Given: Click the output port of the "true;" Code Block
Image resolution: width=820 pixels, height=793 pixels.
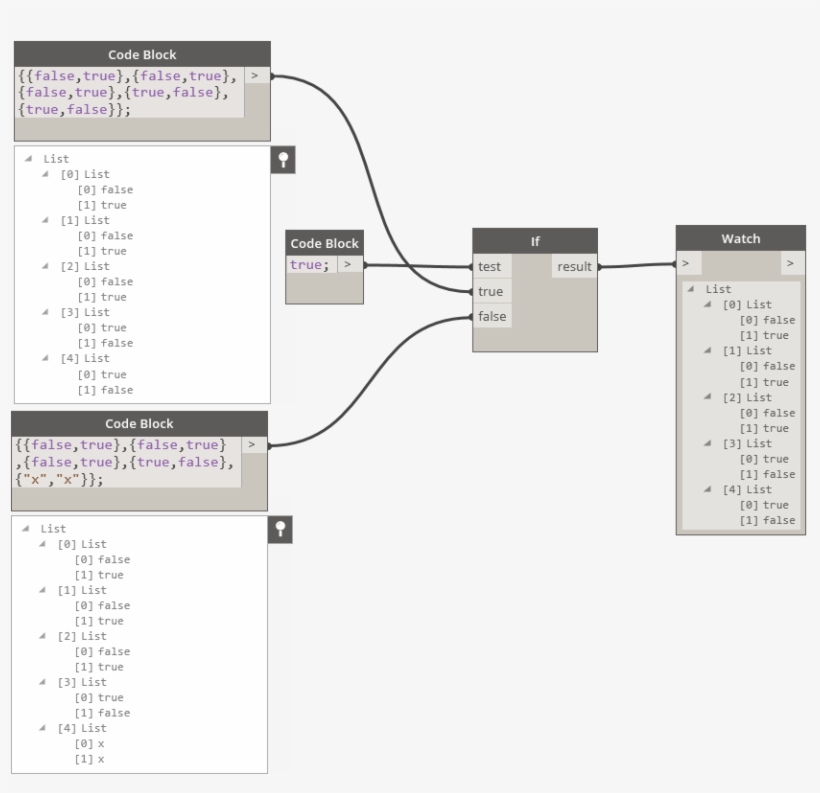Looking at the screenshot, I should (348, 265).
